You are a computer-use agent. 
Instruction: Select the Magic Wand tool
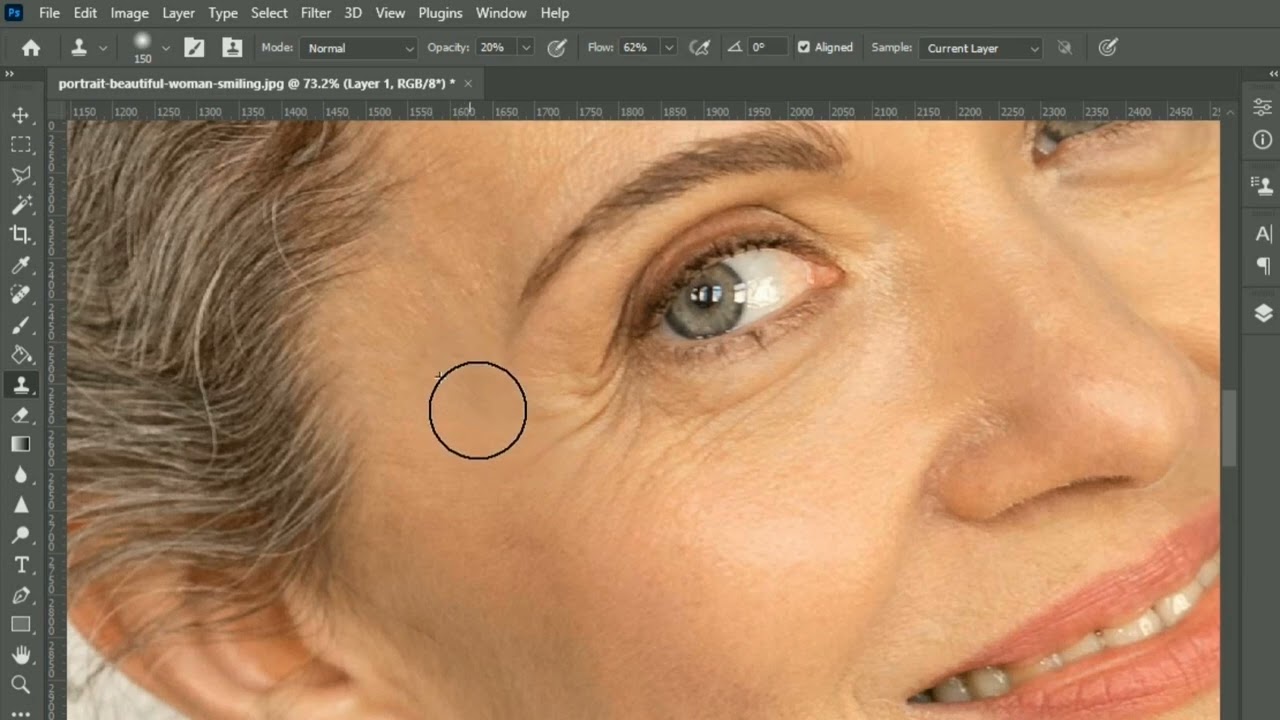[x=20, y=205]
